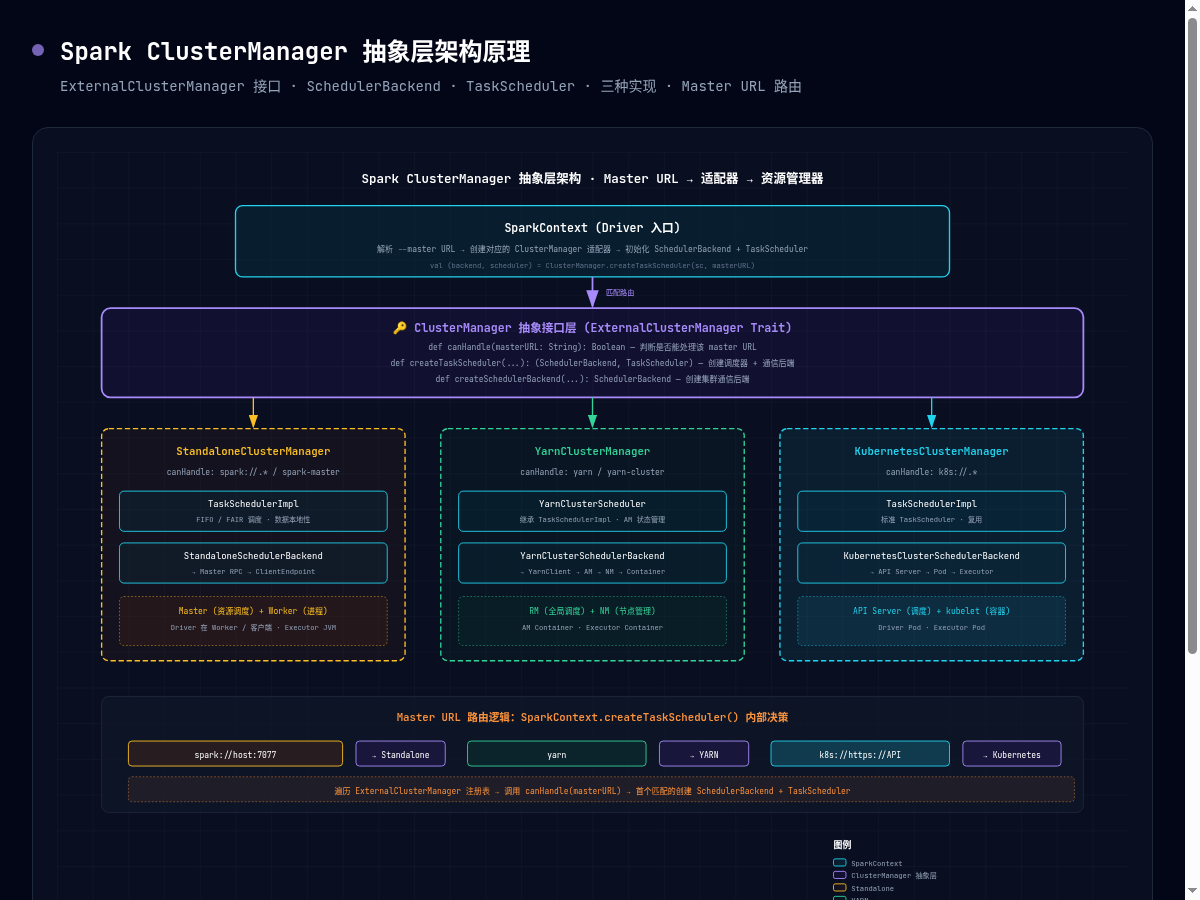Click text '→ YarnClient → AM → NM → Container'
This screenshot has height=900, width=1200.
click(x=592, y=572)
